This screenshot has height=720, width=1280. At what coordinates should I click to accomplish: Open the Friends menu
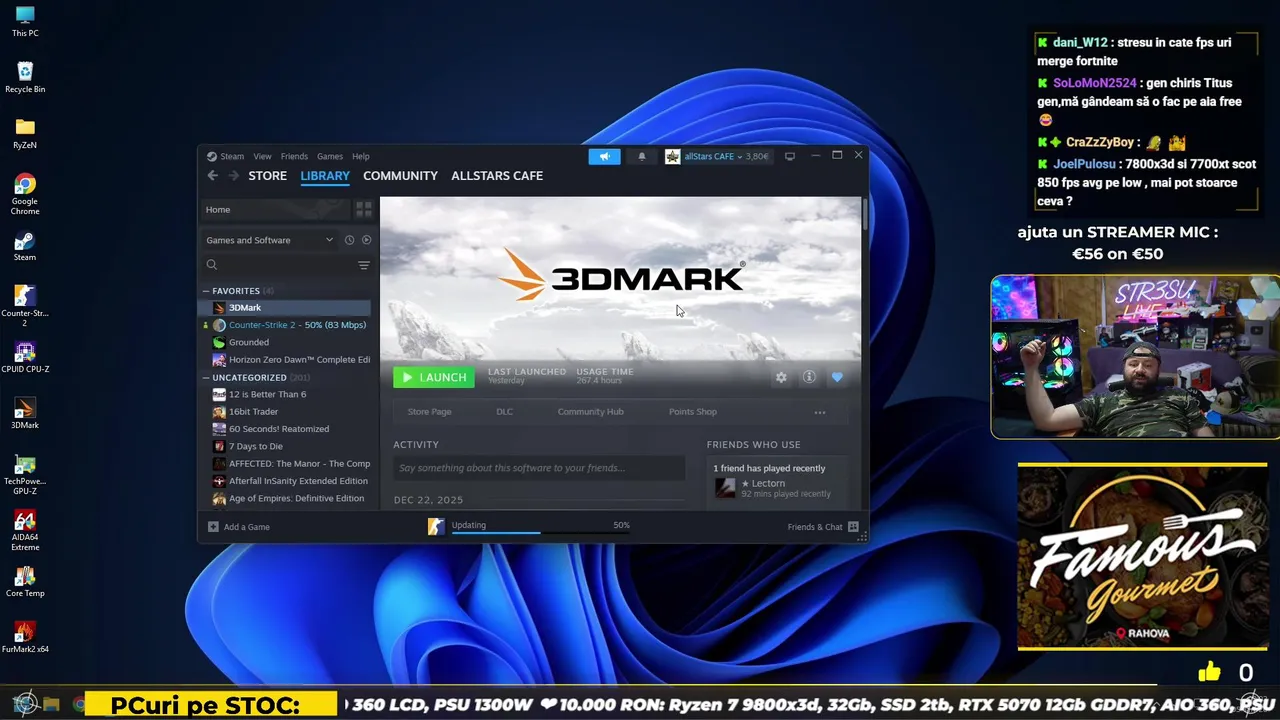click(x=294, y=156)
